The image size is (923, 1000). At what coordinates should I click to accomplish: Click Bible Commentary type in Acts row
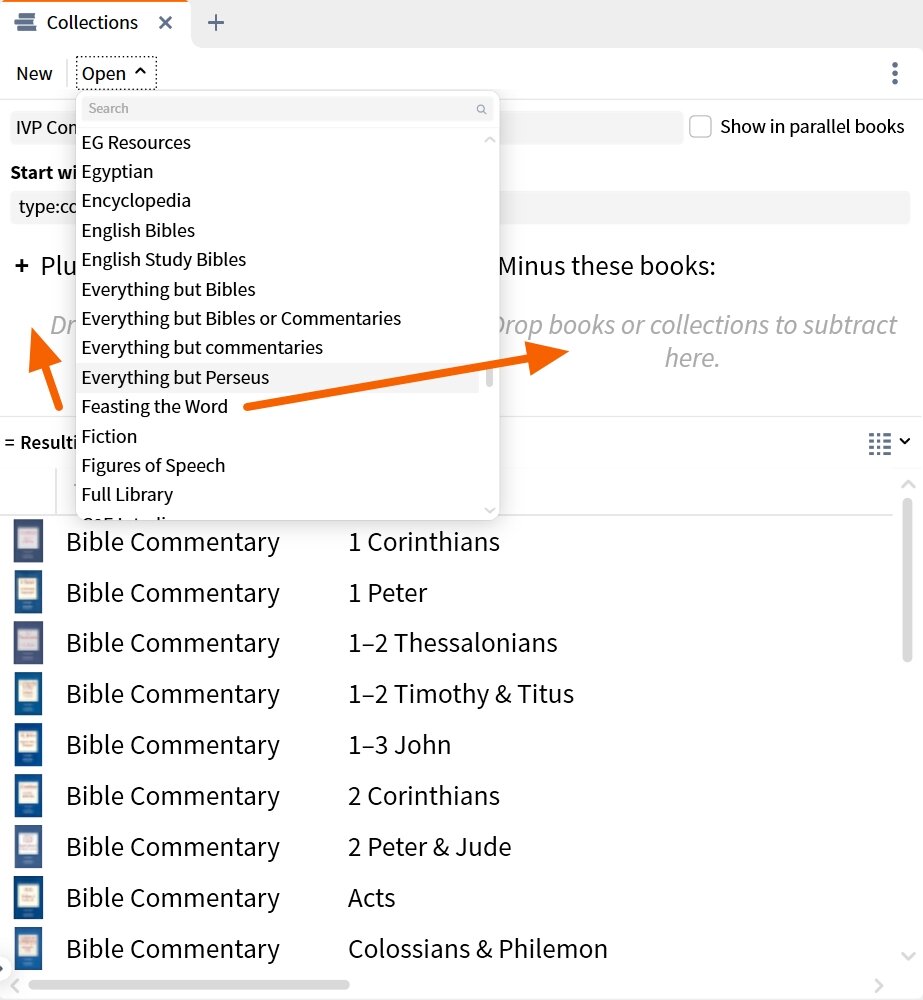173,899
